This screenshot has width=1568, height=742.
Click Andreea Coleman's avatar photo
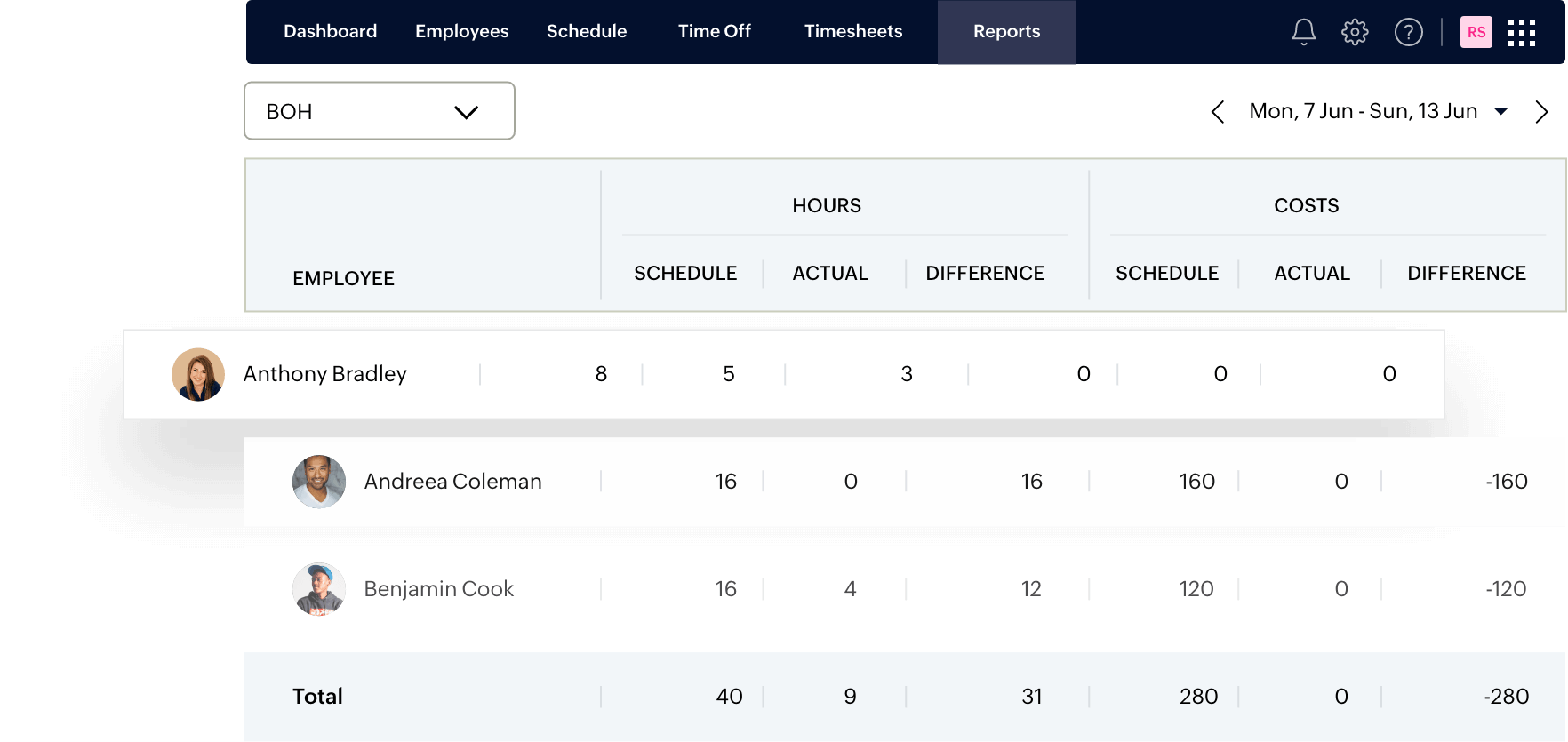(x=319, y=482)
